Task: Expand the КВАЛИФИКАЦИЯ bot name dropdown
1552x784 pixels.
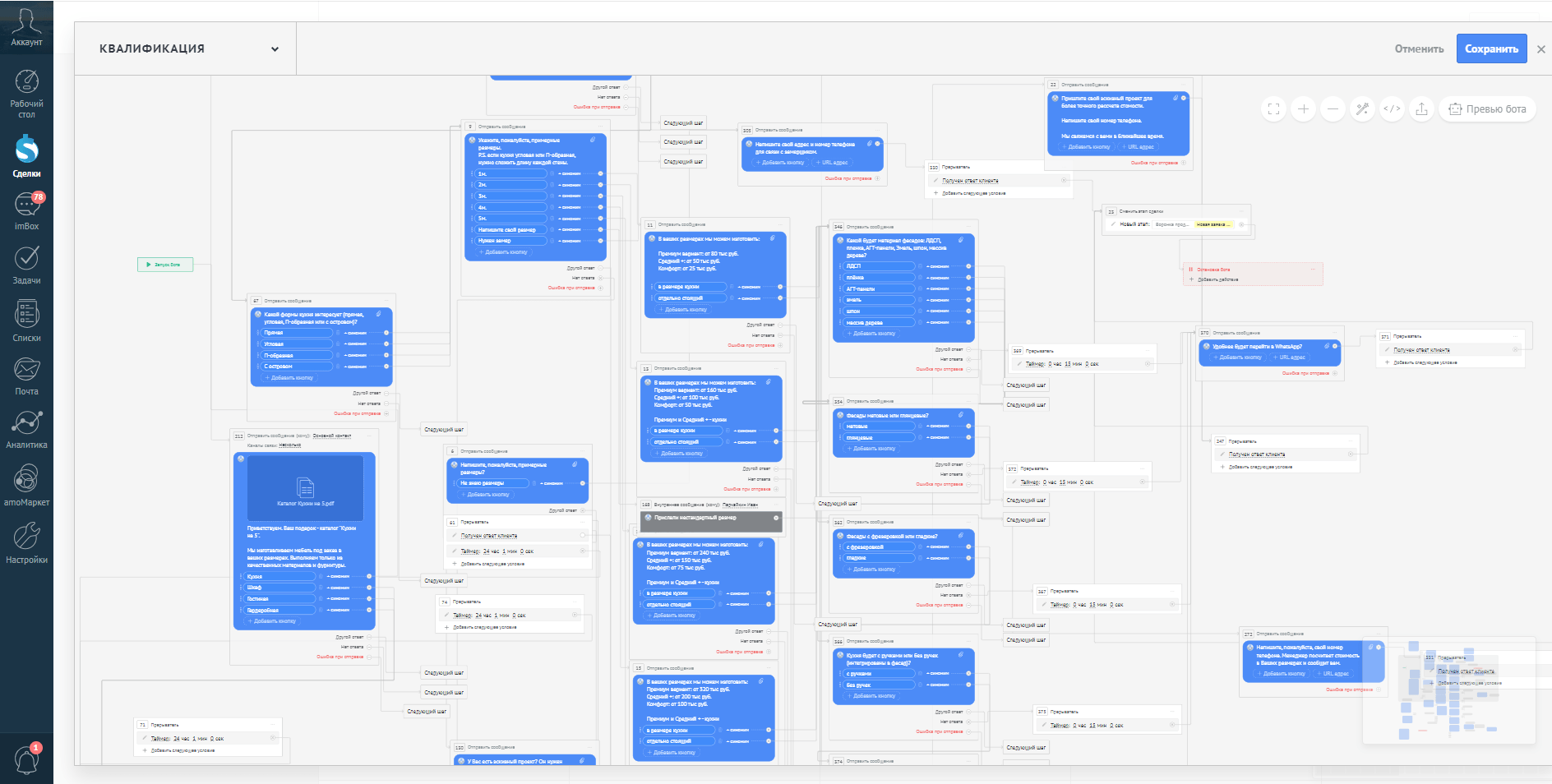Action: [x=275, y=49]
